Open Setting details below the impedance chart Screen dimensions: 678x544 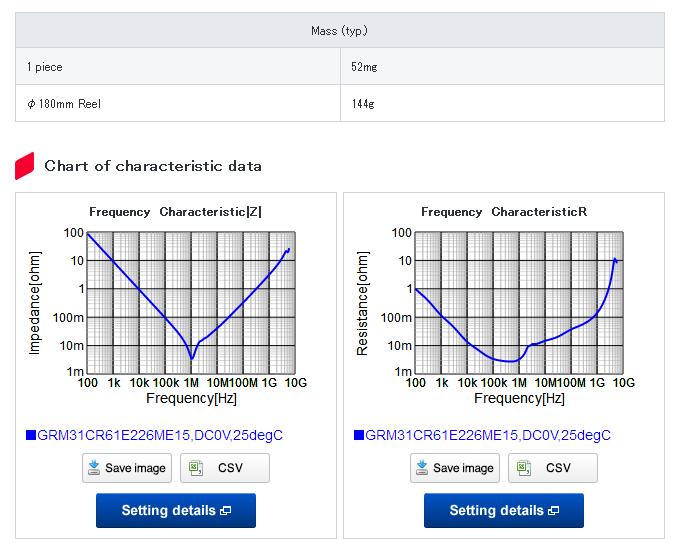click(x=176, y=510)
